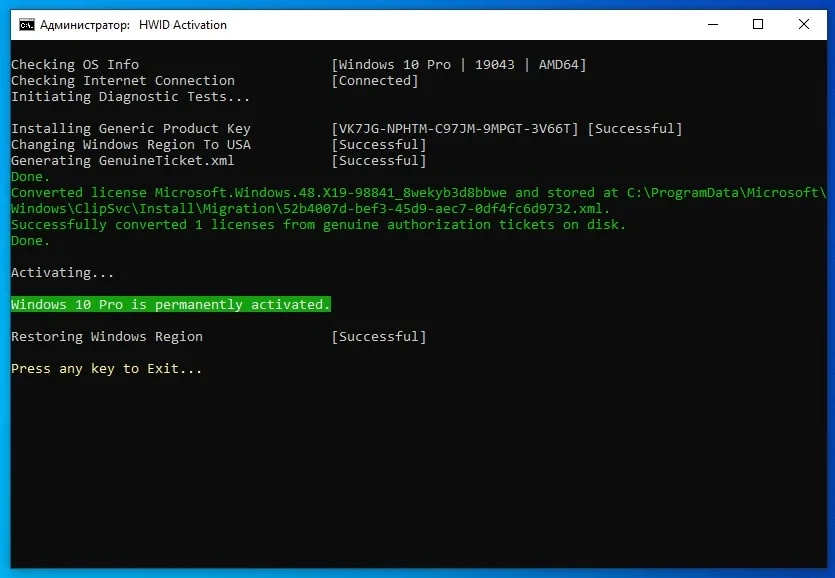Click 'Checking Internet Connection' line
This screenshot has width=835, height=578.
[123, 80]
